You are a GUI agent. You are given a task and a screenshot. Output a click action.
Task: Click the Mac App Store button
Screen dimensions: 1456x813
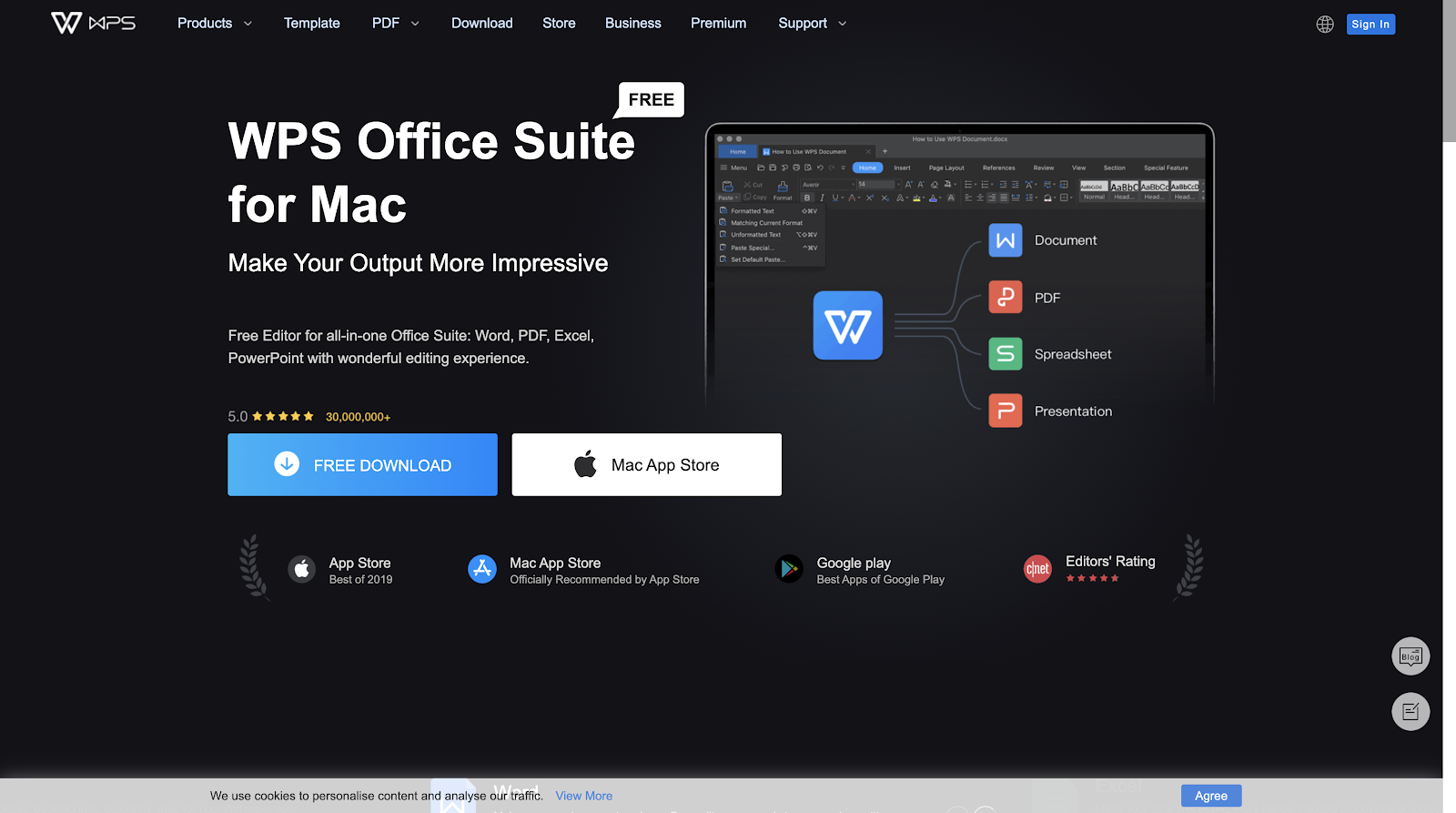coord(647,464)
